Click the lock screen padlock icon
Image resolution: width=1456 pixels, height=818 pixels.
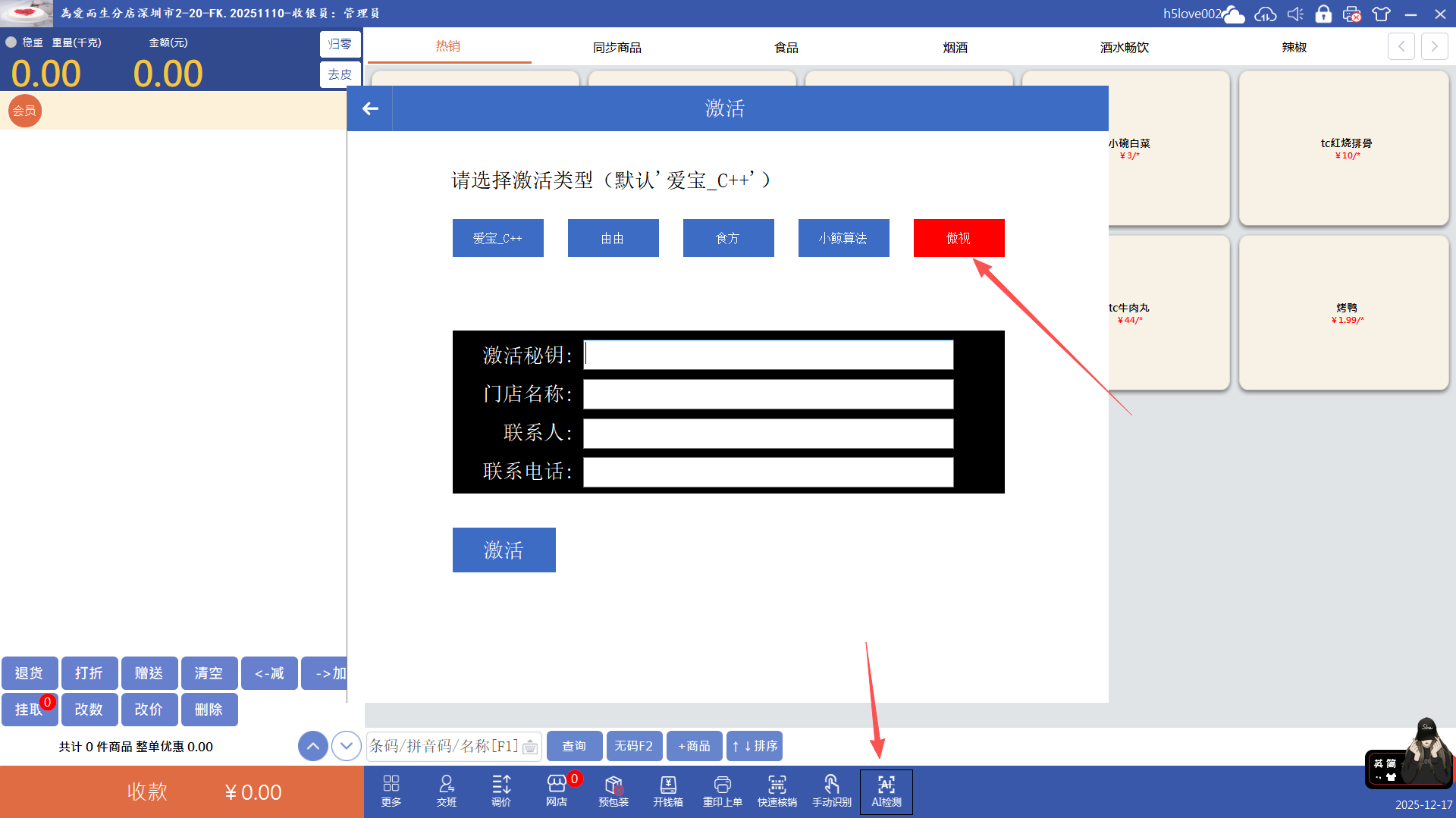(x=1323, y=14)
